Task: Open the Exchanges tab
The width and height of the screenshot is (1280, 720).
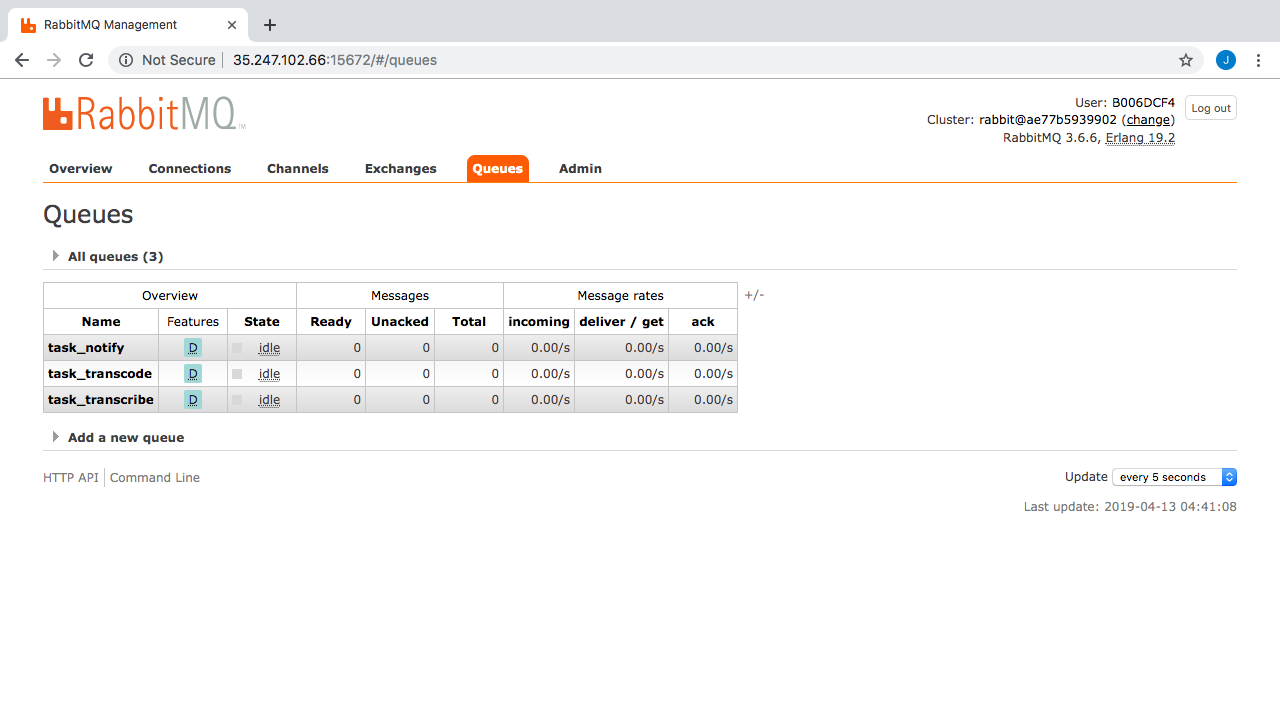Action: point(401,169)
